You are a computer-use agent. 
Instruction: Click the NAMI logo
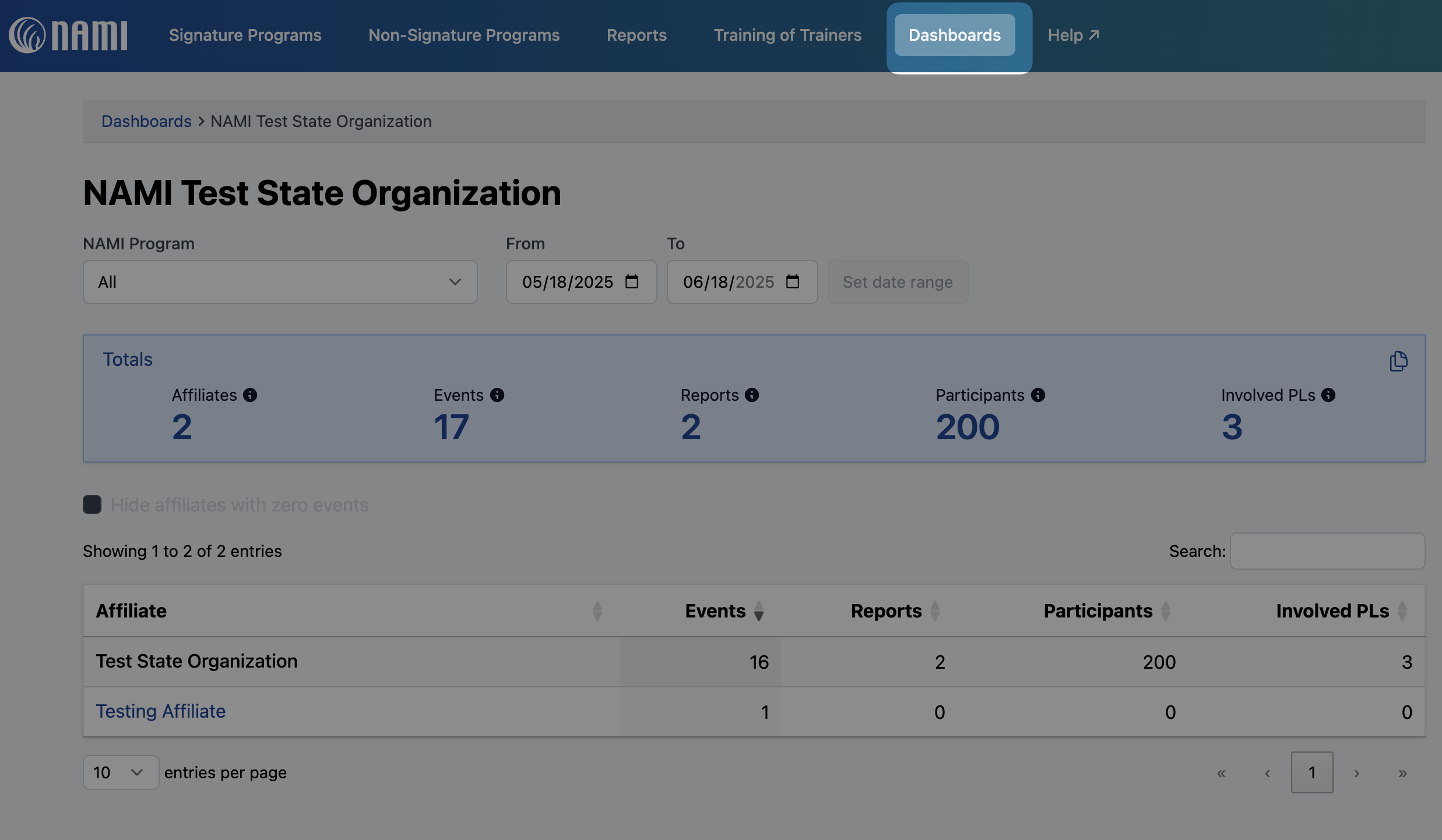(68, 35)
